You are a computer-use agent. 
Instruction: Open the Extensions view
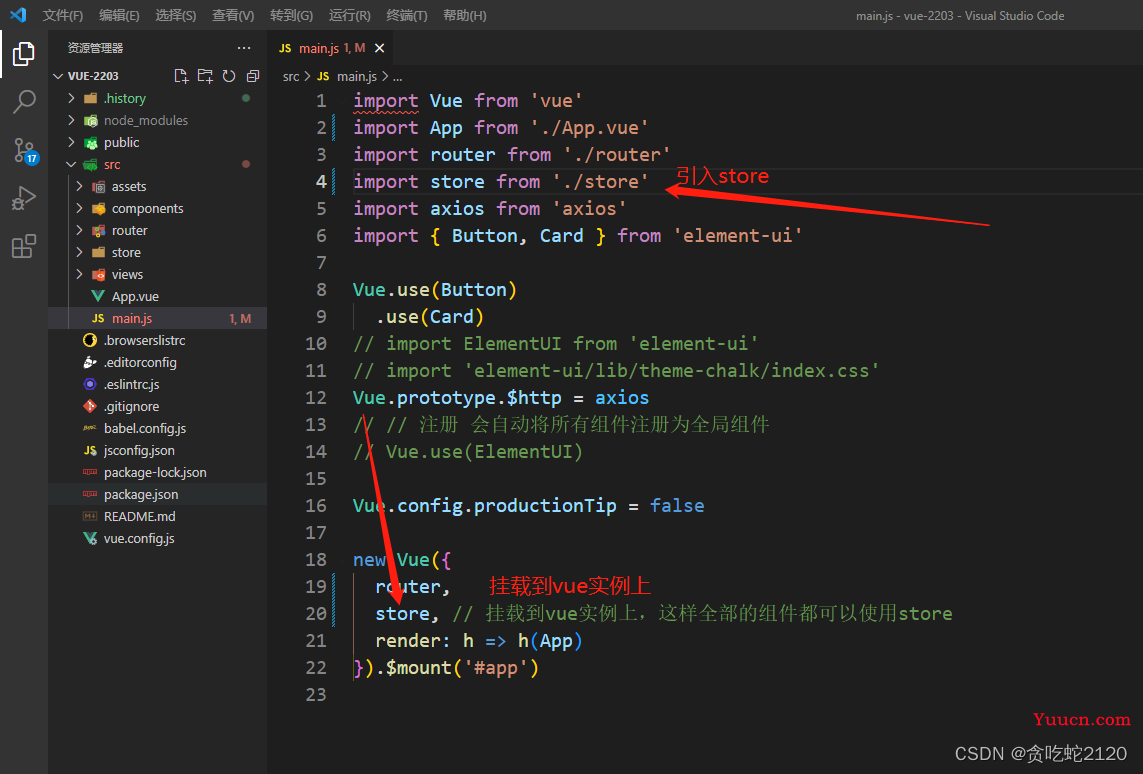(23, 246)
